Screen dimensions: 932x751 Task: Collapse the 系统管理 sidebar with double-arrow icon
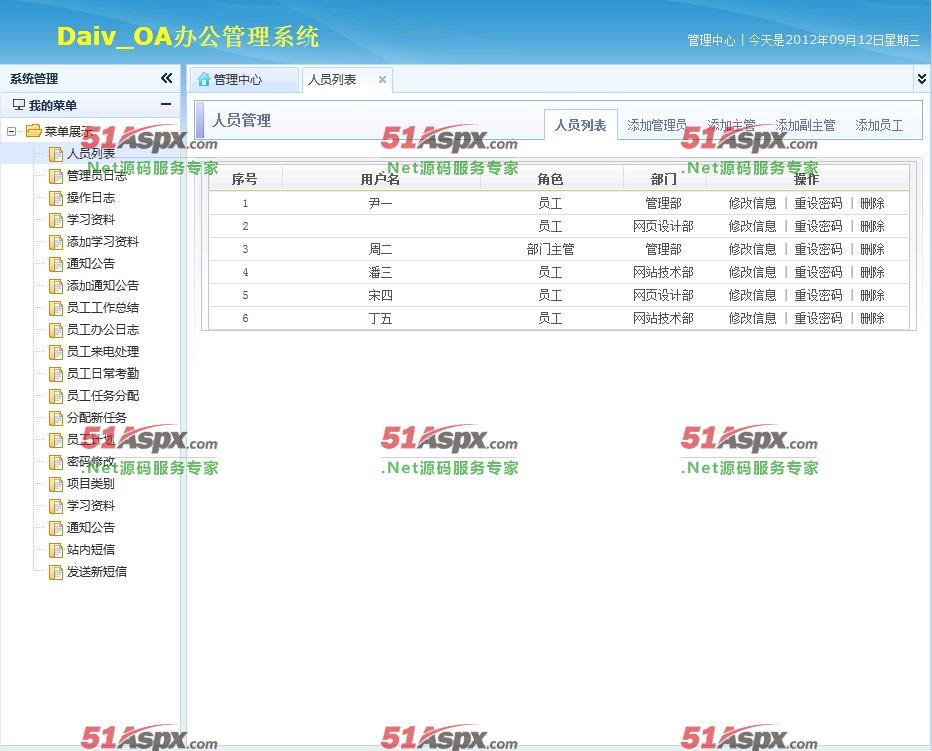click(166, 78)
